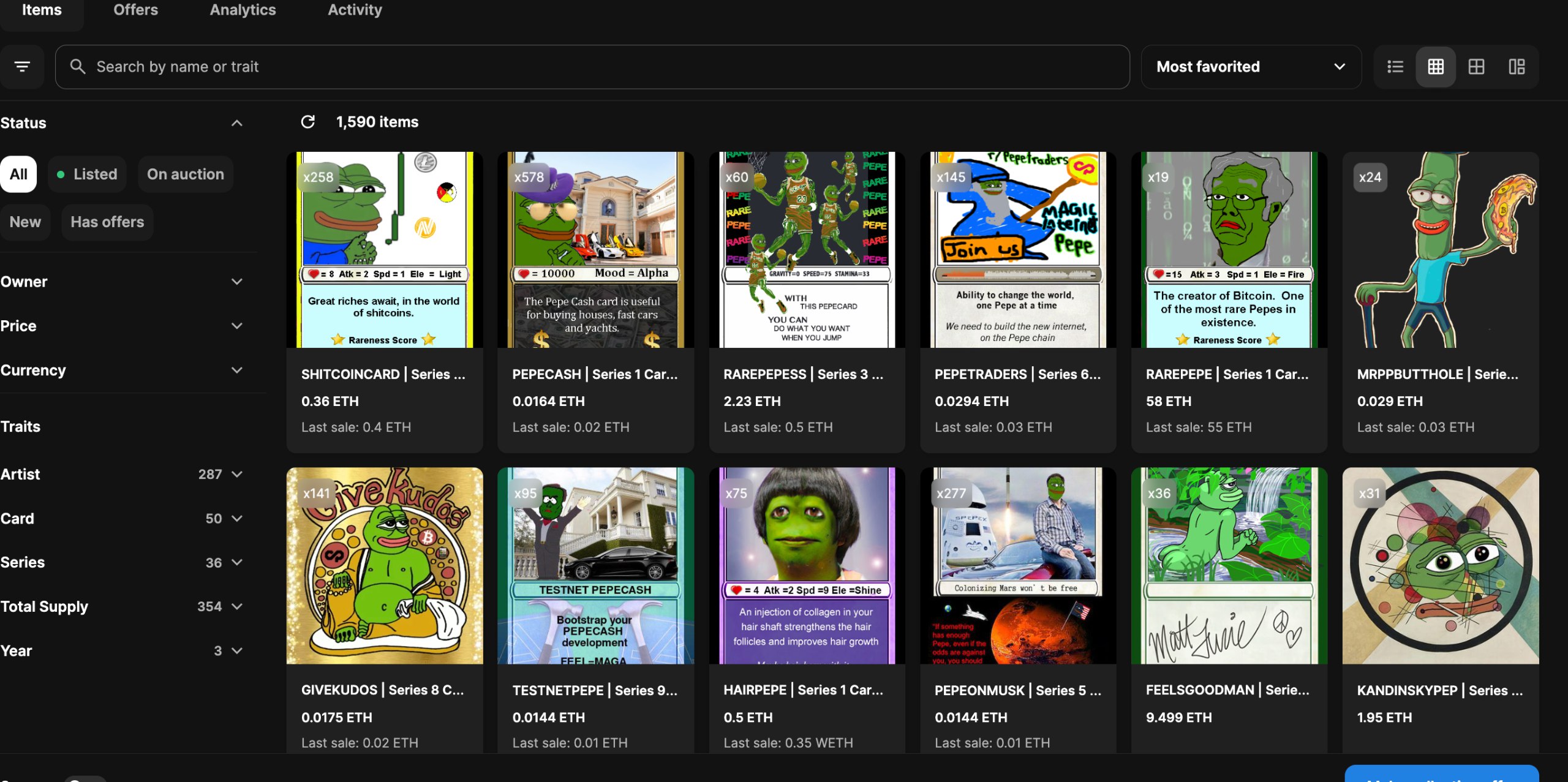Click Last sale: 0.35 WETH text
Viewport: 1568px width, 782px height.
point(788,743)
